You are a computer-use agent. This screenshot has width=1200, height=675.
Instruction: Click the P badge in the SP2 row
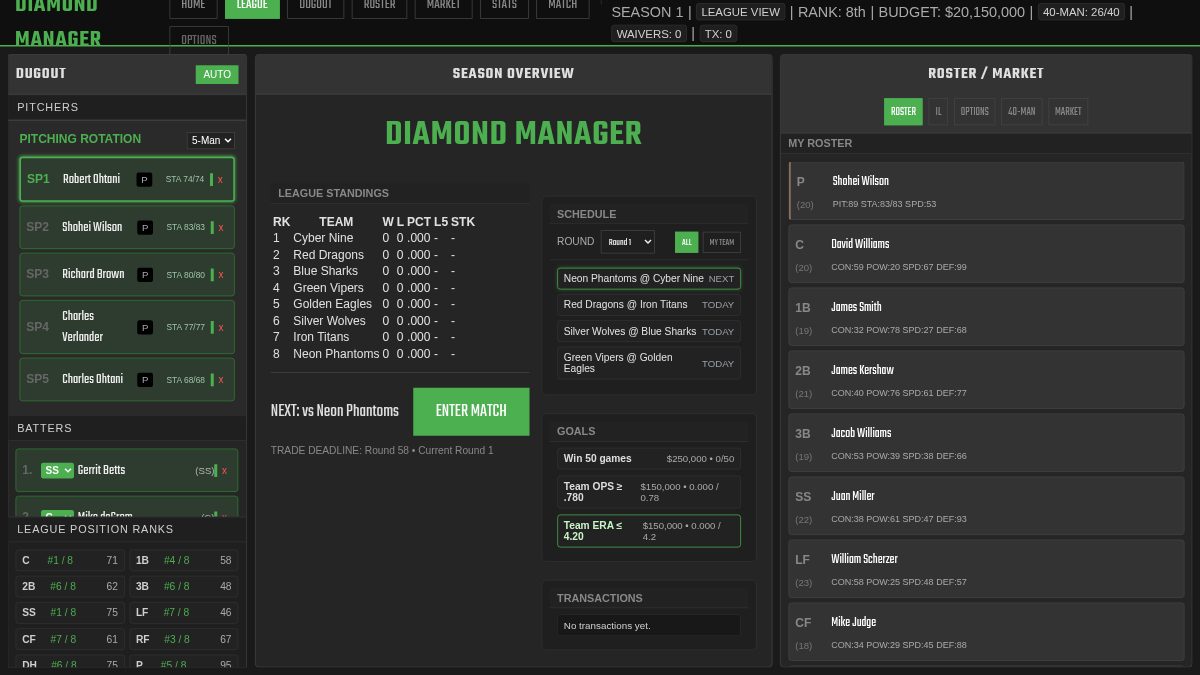144,228
